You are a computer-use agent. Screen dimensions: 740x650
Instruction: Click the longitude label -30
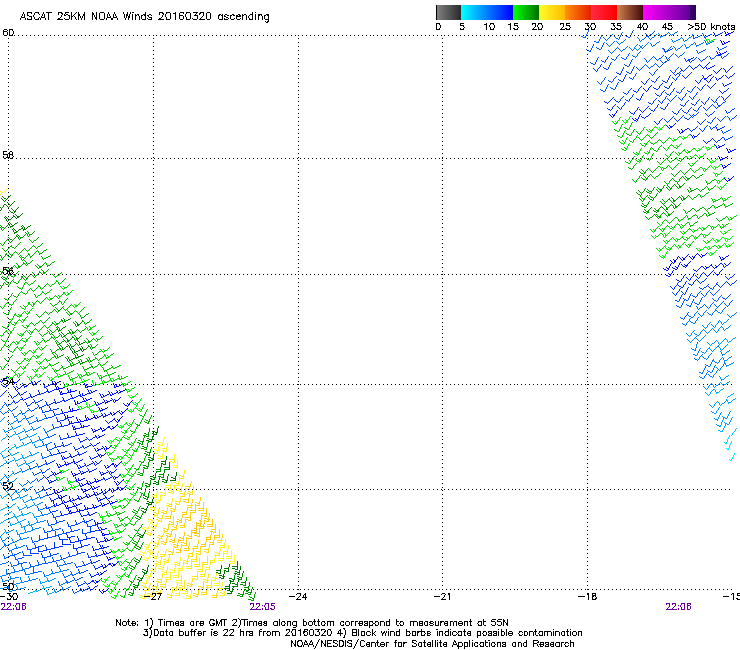click(x=9, y=597)
